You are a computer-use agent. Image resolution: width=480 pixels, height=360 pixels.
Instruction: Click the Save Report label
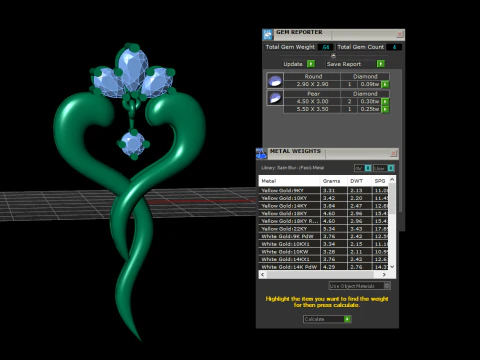344,64
